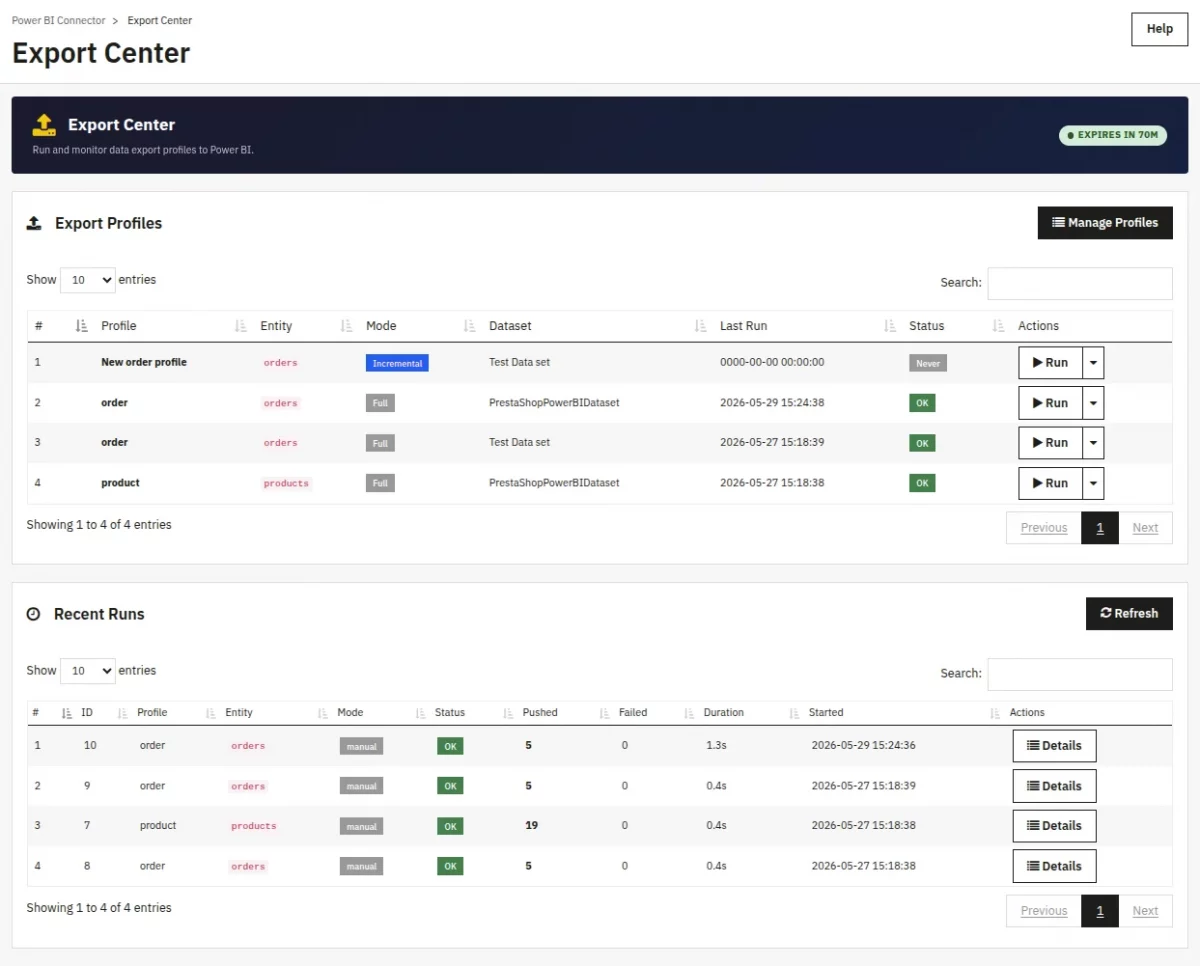This screenshot has height=966, width=1200.
Task: Expand Run options arrow for product profile
Action: click(1093, 483)
